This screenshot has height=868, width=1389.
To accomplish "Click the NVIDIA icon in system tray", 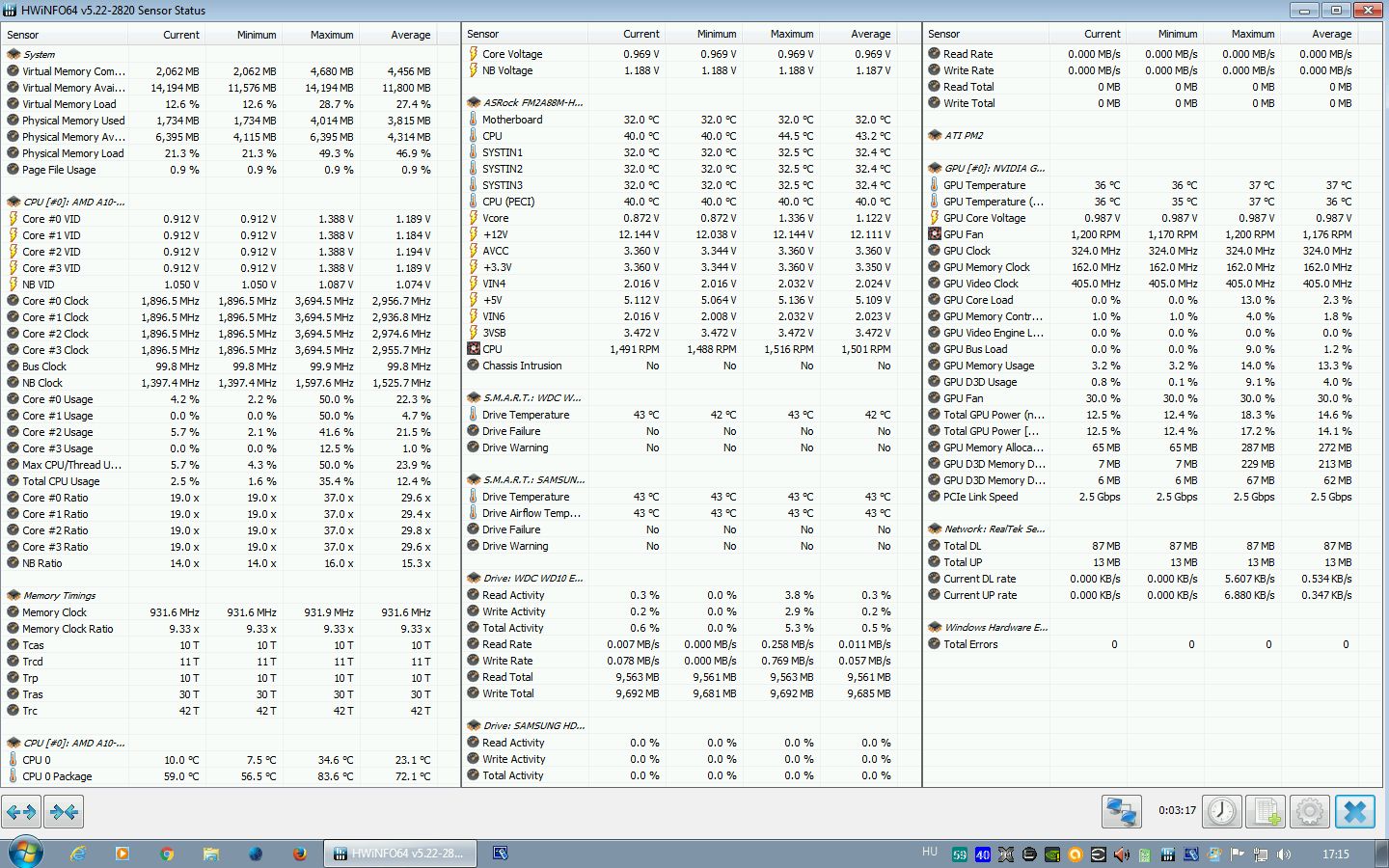I will click(1052, 854).
